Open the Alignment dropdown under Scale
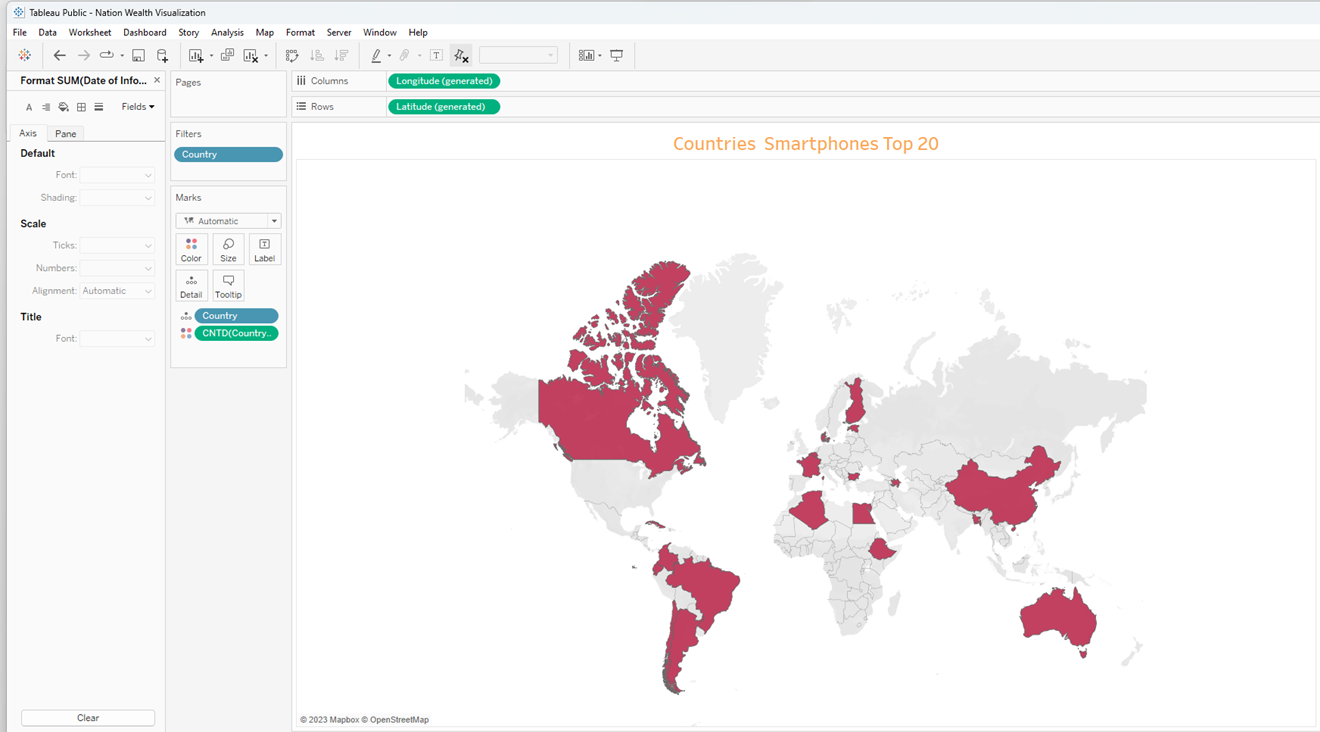The width and height of the screenshot is (1320, 732). point(117,290)
